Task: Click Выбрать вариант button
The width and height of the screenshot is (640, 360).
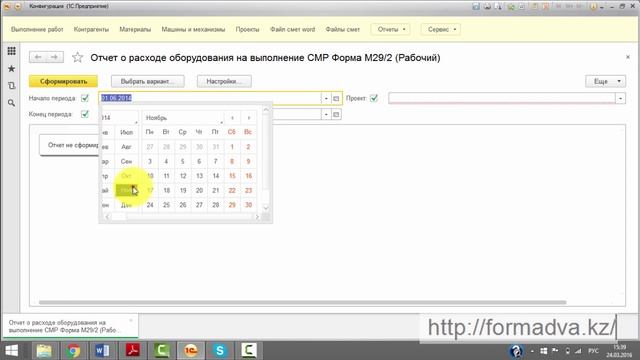Action: tap(147, 81)
